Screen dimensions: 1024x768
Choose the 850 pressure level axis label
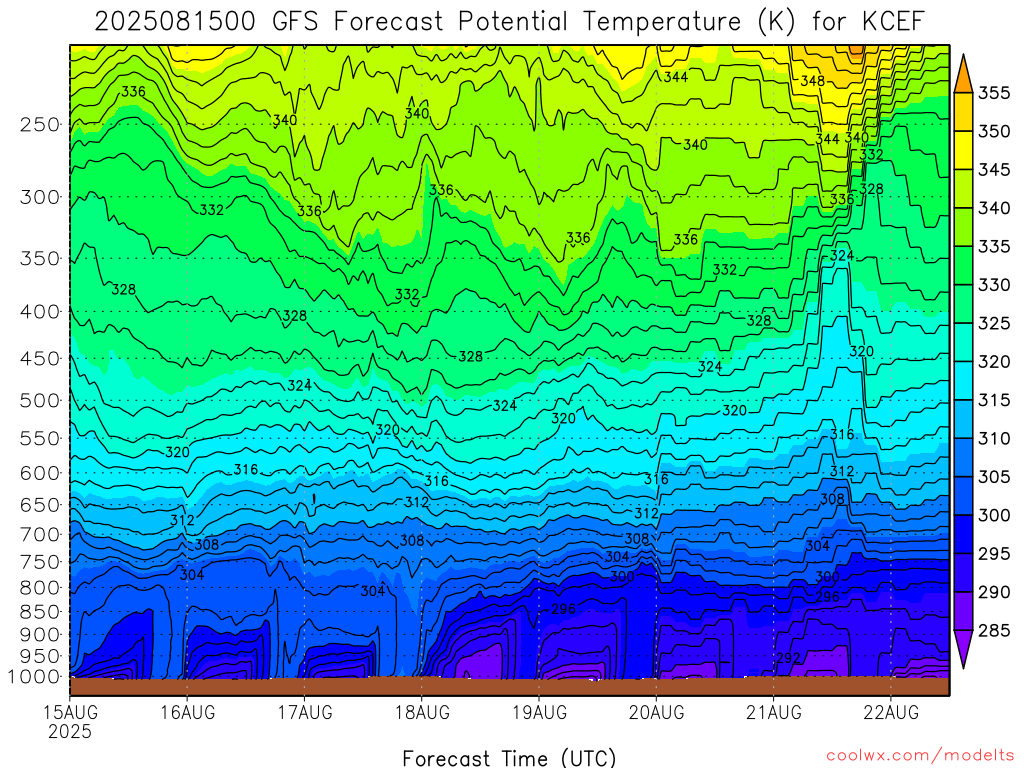[x=40, y=612]
